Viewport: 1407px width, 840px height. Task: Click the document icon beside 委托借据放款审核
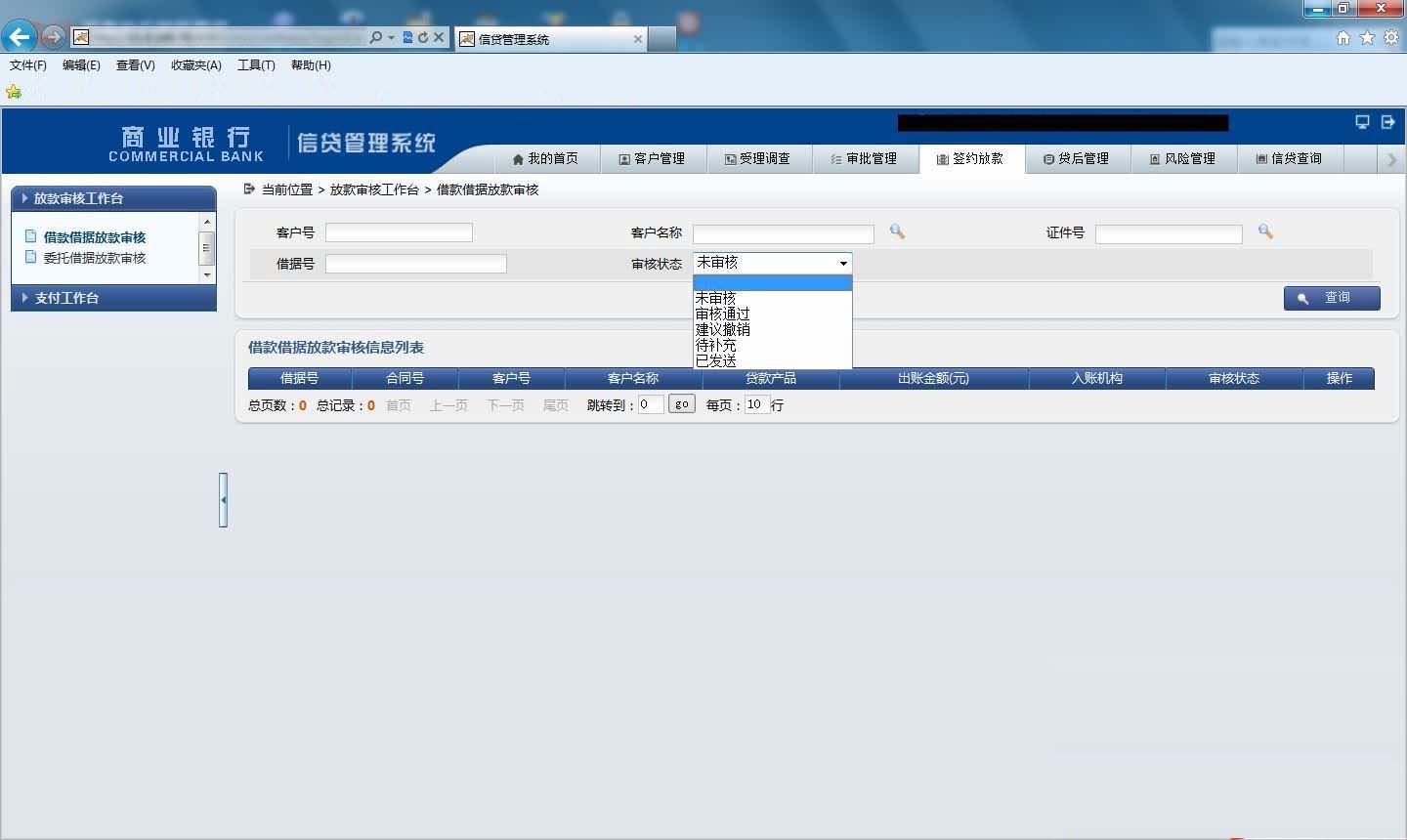(x=31, y=257)
